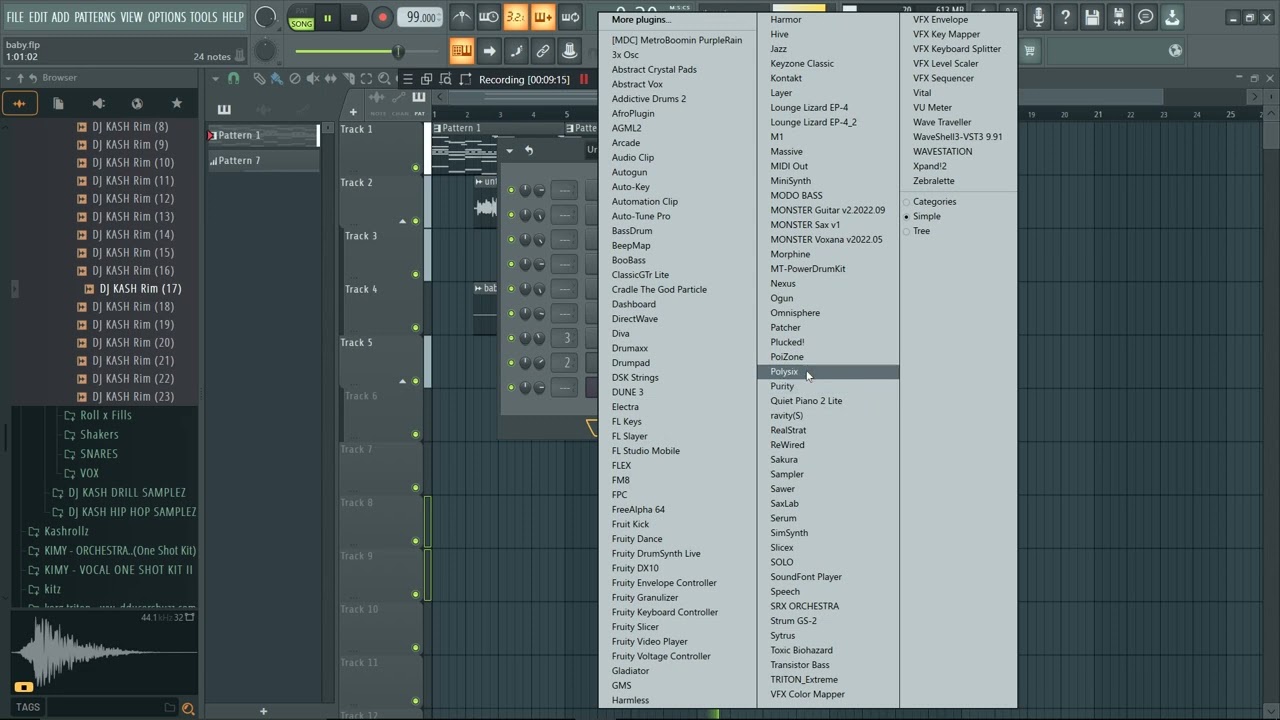Open the Roll x Fills folder
The height and width of the screenshot is (720, 1280).
[x=105, y=415]
